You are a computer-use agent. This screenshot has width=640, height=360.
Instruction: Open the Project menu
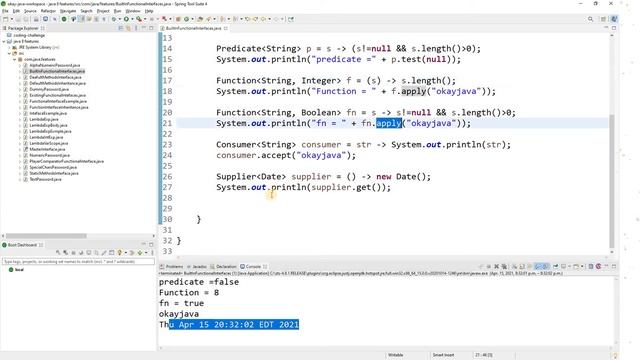point(103,11)
